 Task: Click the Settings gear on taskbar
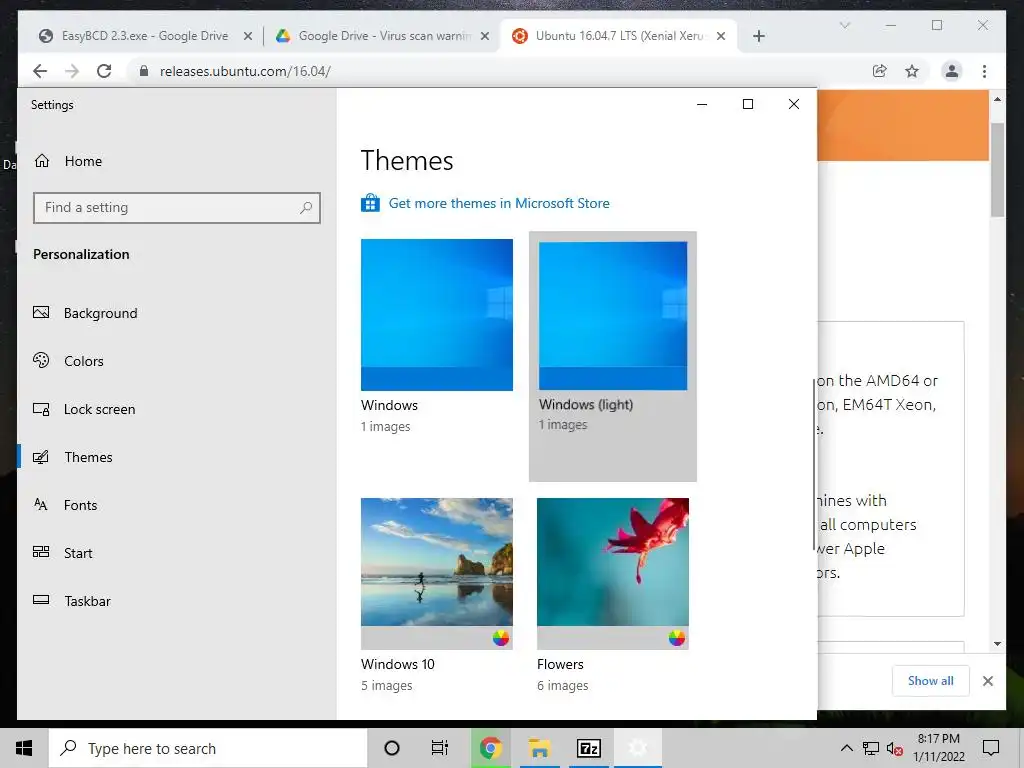pos(638,748)
